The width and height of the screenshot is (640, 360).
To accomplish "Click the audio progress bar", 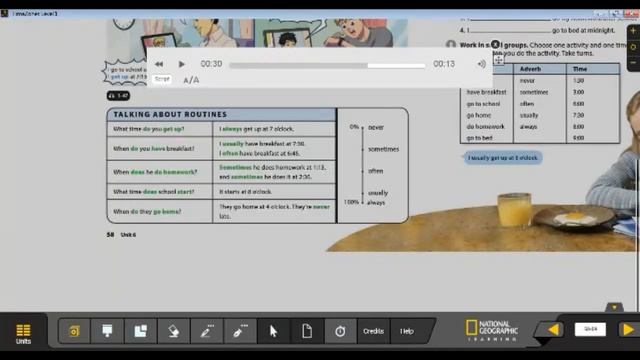I will click(327, 65).
